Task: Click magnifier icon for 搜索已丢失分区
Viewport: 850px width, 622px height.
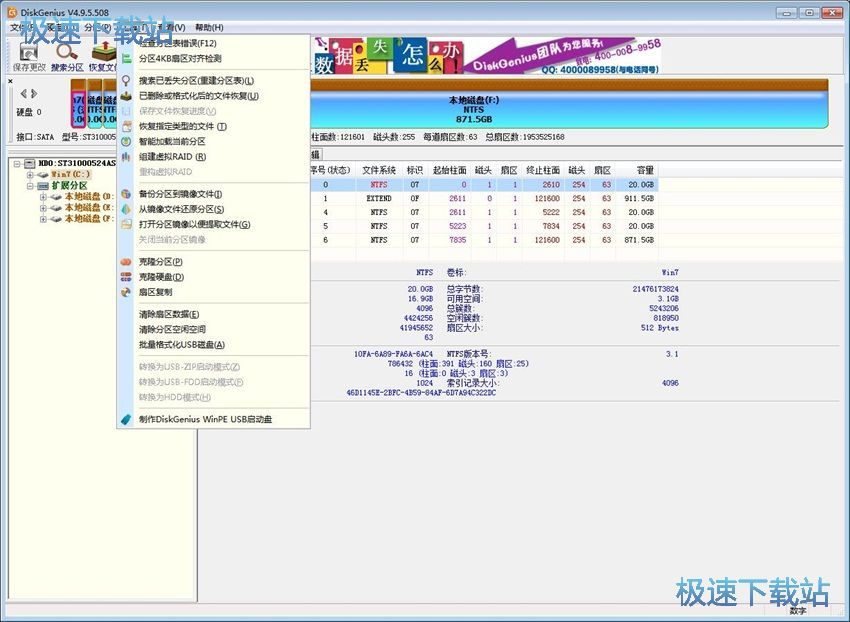Action: click(x=126, y=81)
